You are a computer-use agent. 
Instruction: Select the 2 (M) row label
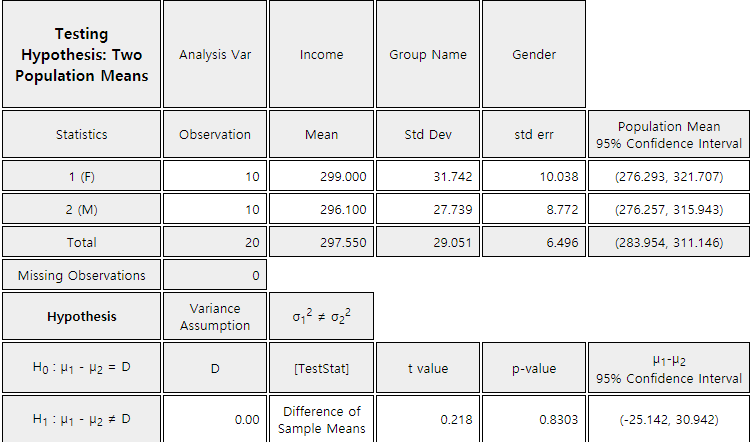(82, 209)
